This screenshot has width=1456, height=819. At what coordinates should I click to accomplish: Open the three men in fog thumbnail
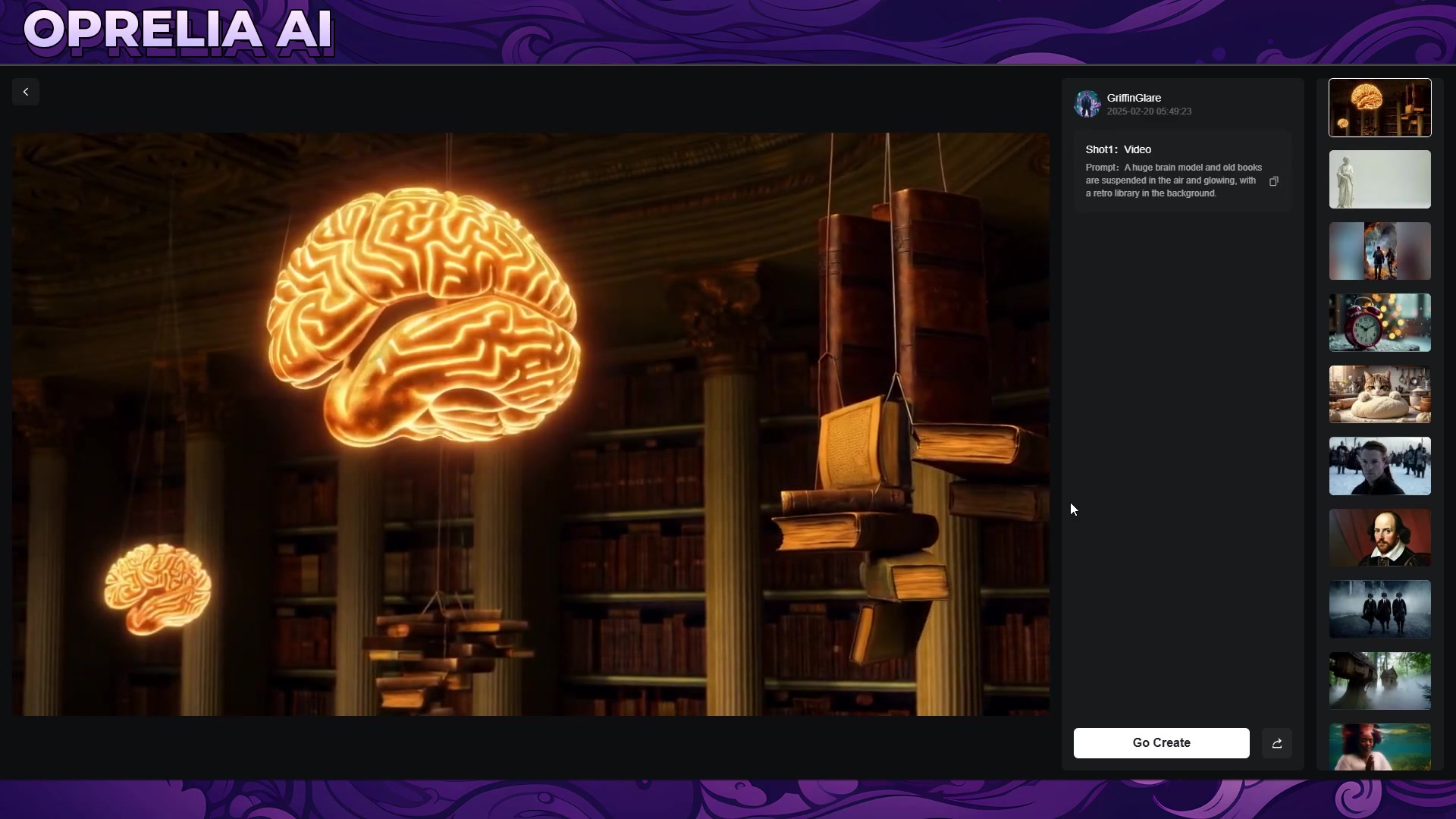click(1380, 610)
